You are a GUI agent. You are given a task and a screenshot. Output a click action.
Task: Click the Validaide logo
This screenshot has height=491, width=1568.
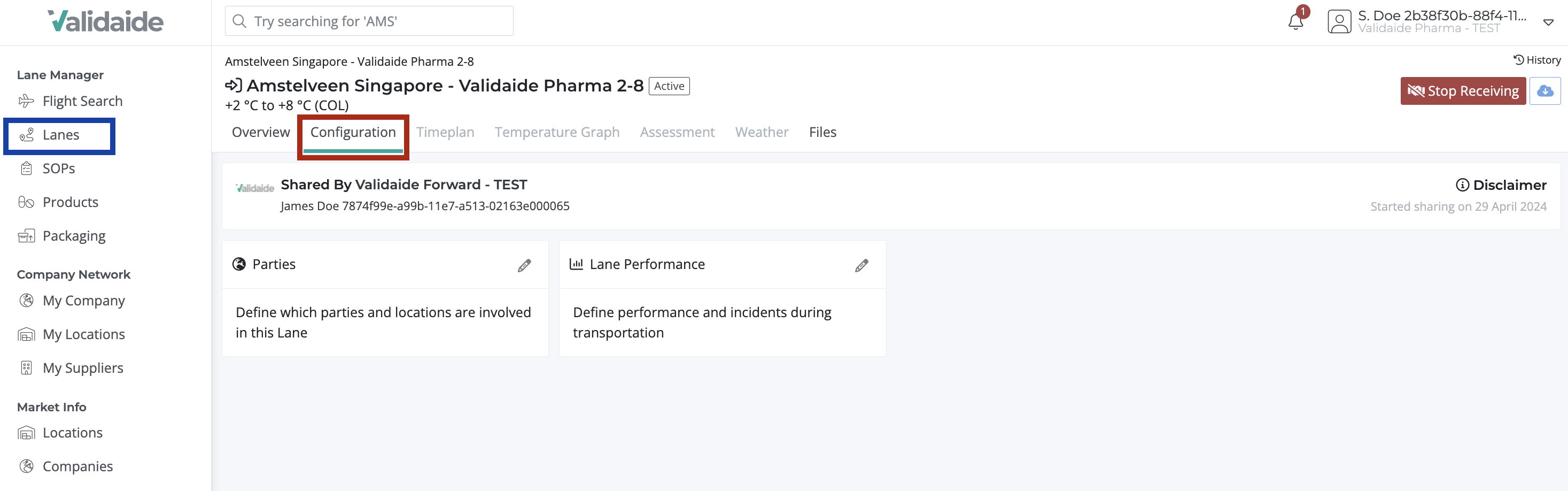click(106, 21)
